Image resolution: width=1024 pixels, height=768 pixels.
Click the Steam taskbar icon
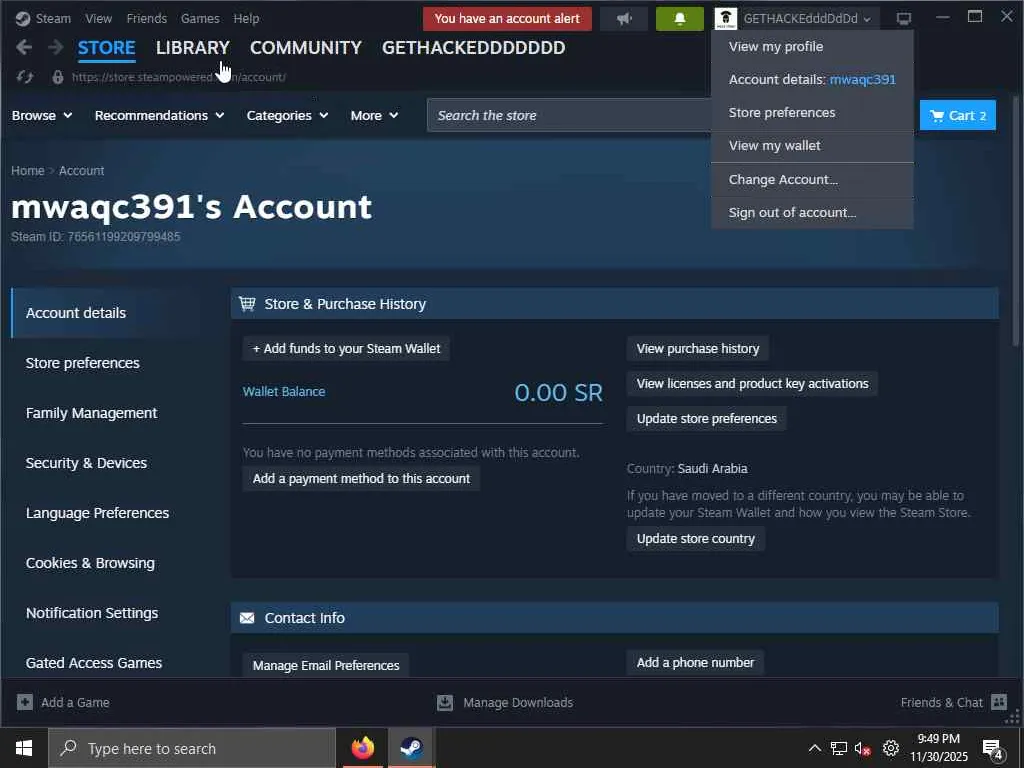coord(411,748)
